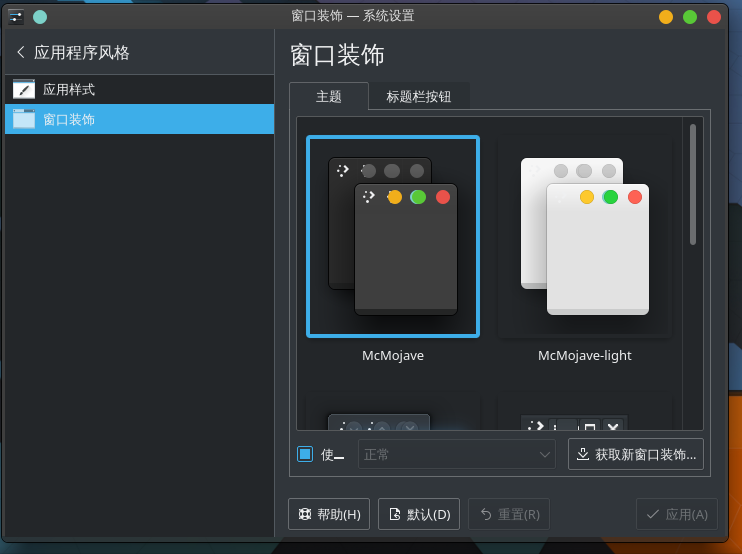This screenshot has width=742, height=554.
Task: Click the teal pin circle in title bar
Action: pyautogui.click(x=40, y=17)
